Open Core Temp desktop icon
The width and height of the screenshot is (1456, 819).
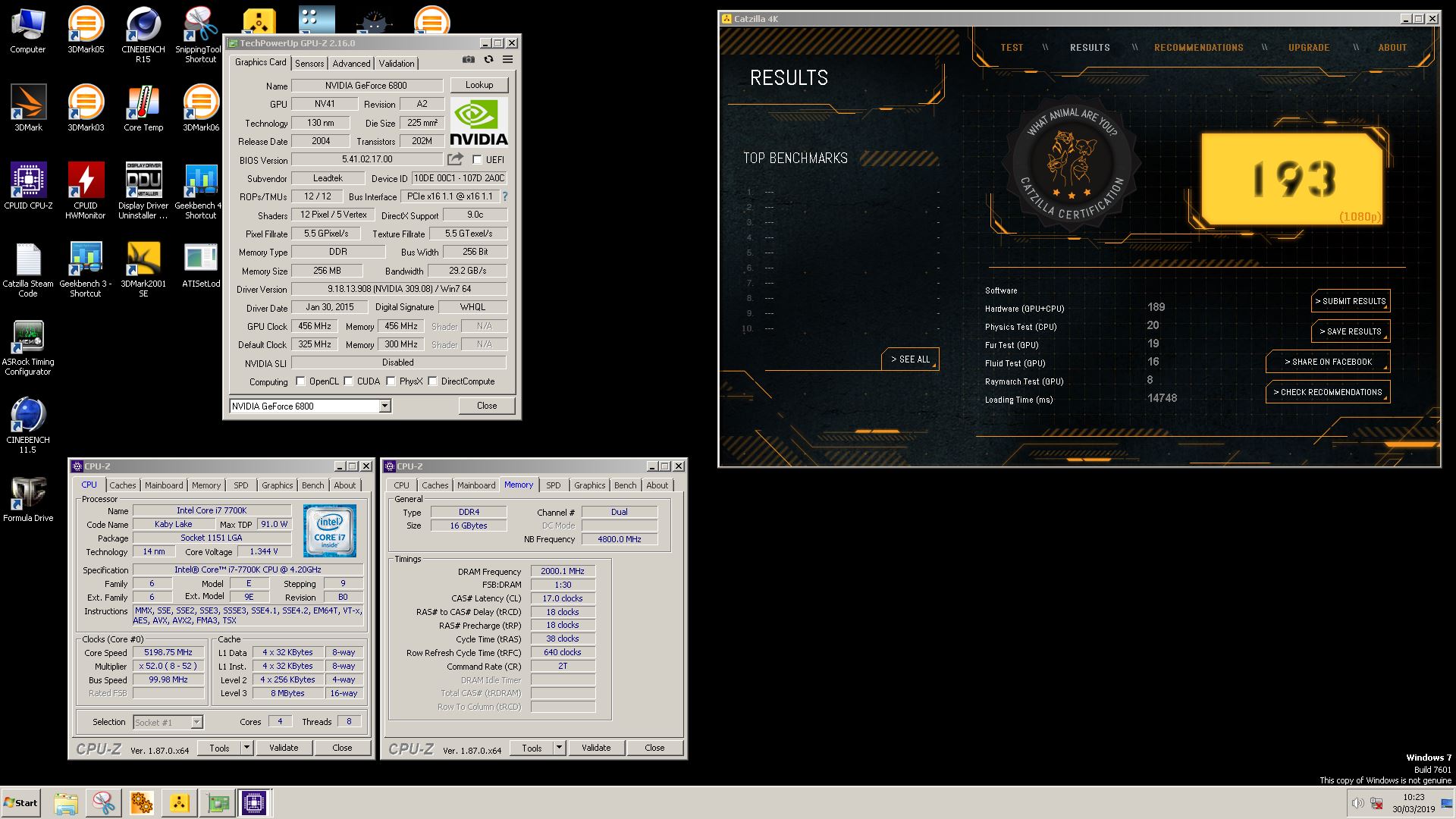143,108
